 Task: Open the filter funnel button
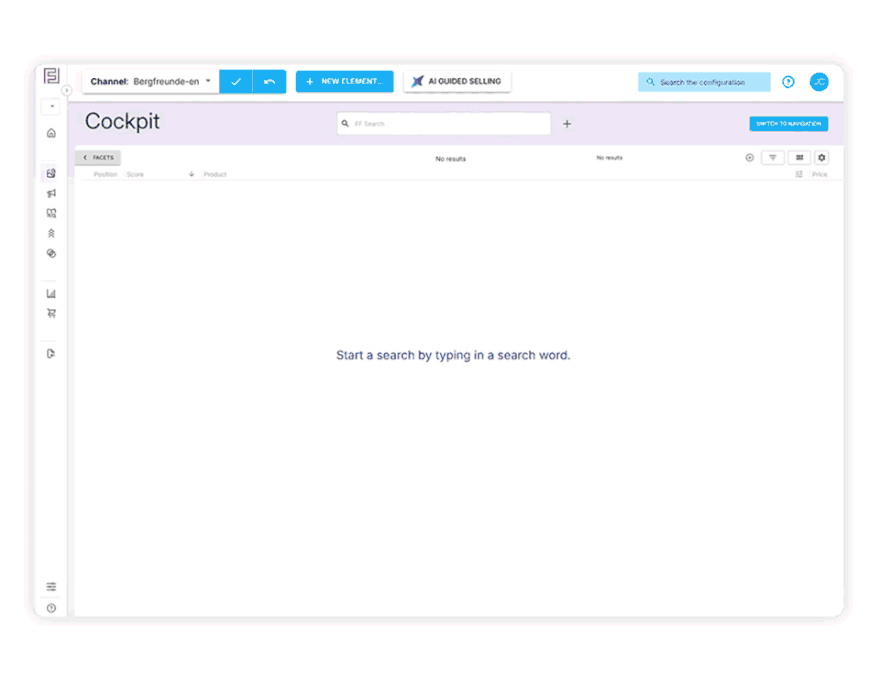[x=773, y=158]
